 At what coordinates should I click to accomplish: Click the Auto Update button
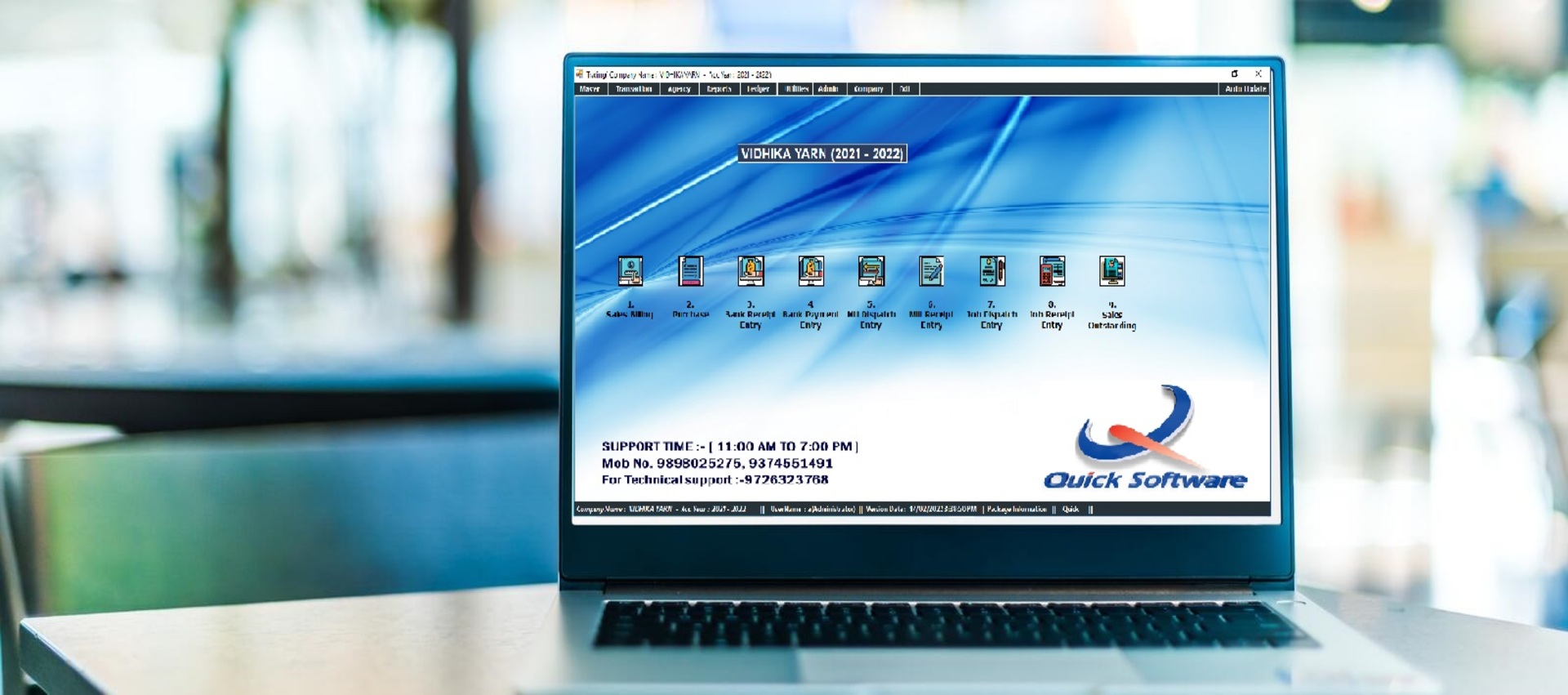1245,89
